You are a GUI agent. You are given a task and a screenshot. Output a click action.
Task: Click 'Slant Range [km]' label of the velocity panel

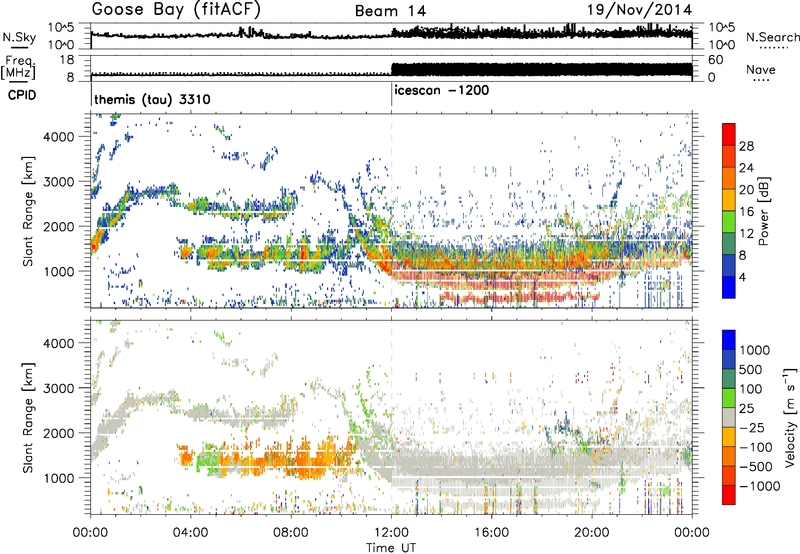pyautogui.click(x=28, y=417)
